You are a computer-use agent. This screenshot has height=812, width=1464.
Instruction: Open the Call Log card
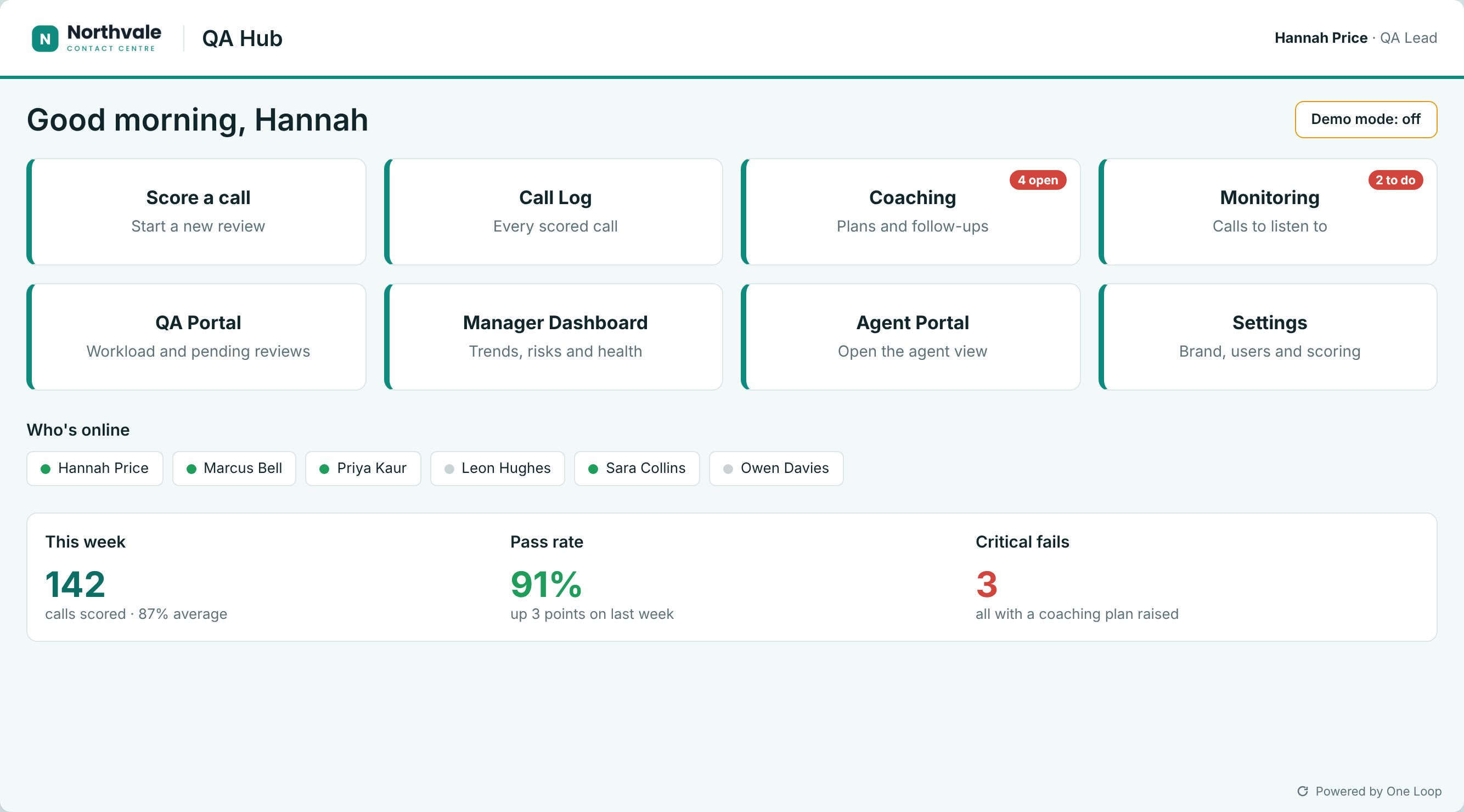point(554,212)
